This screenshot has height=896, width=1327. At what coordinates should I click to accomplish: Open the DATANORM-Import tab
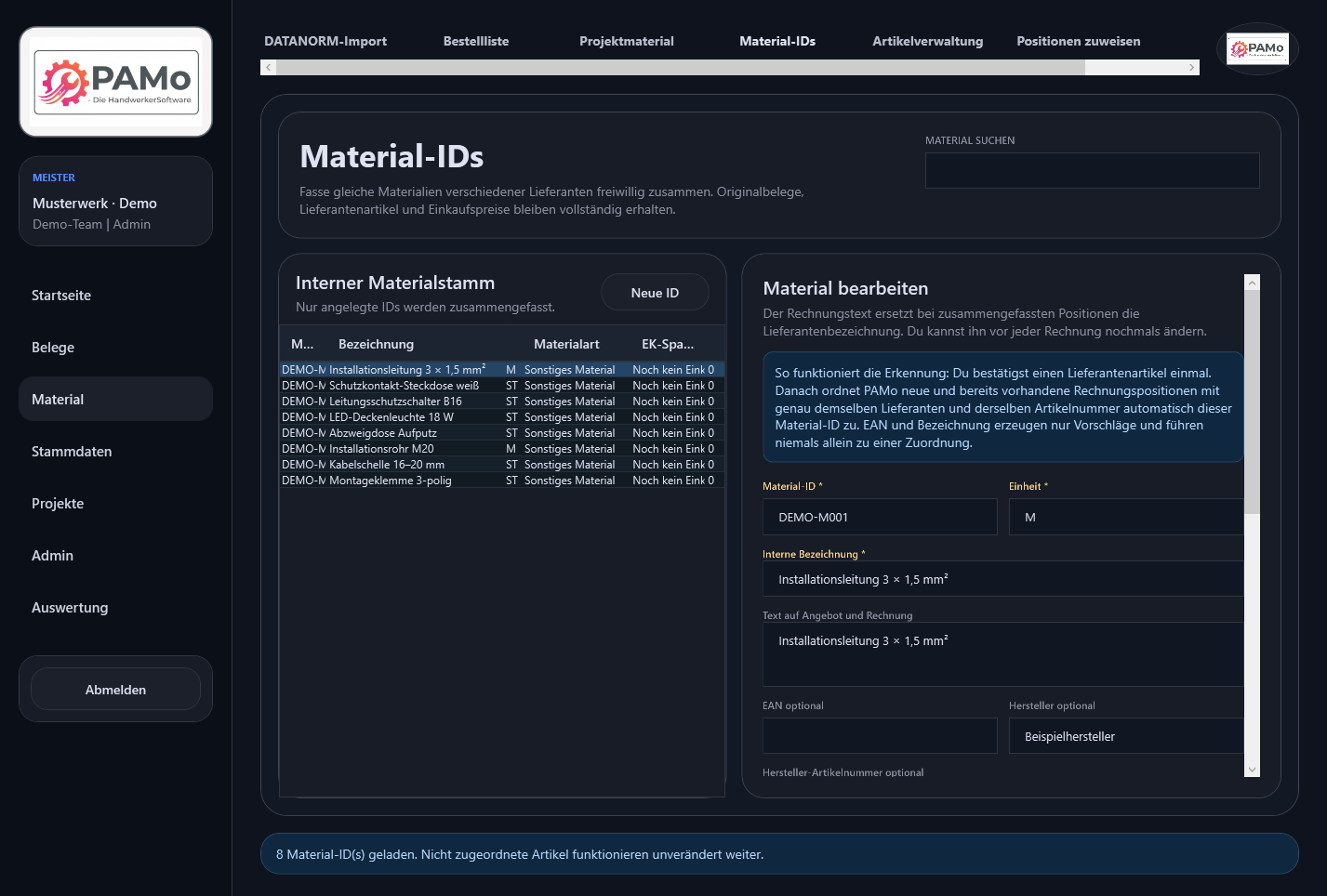click(x=325, y=41)
